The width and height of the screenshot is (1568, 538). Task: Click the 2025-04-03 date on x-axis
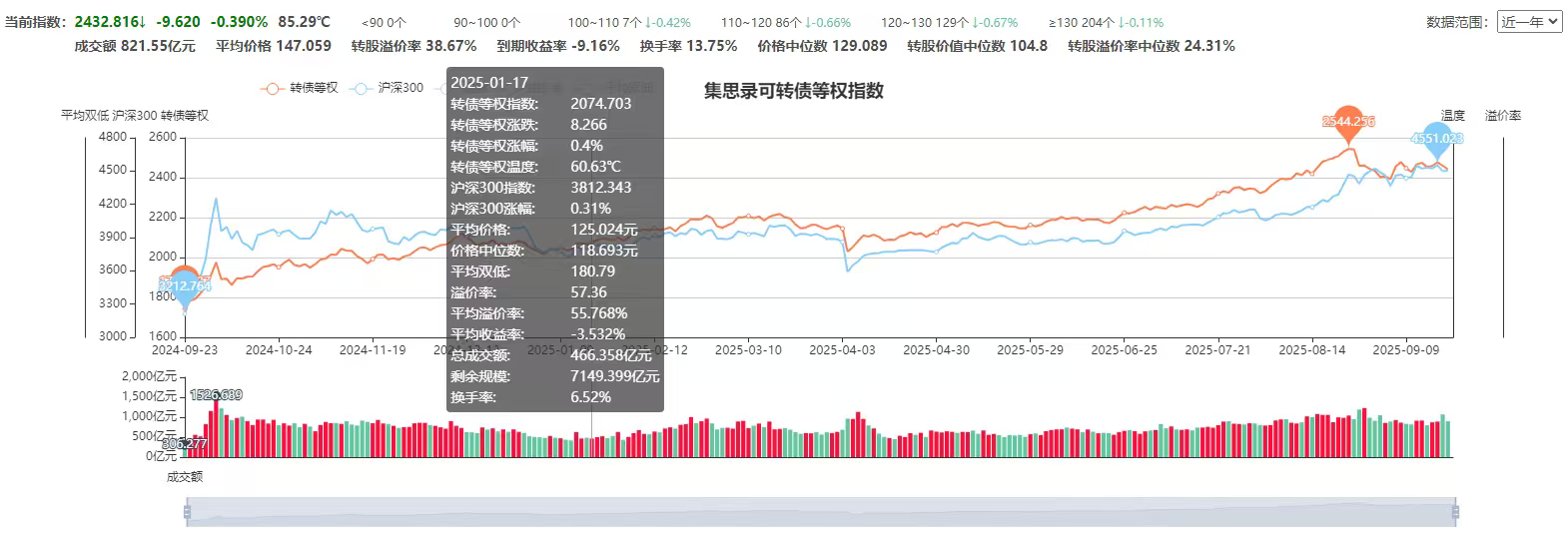tap(842, 350)
